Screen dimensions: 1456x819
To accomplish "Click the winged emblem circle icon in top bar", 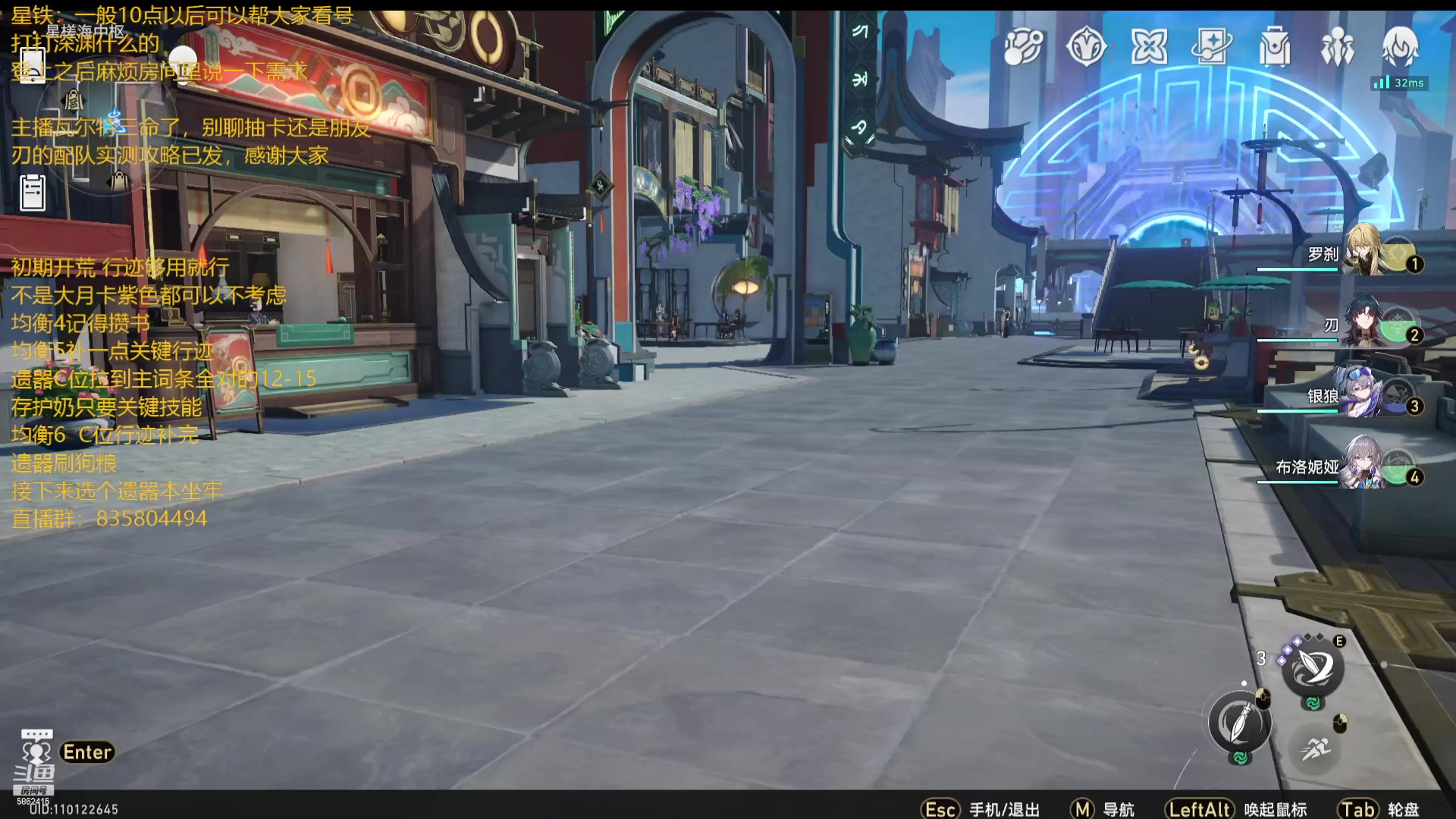I will pos(1086,47).
